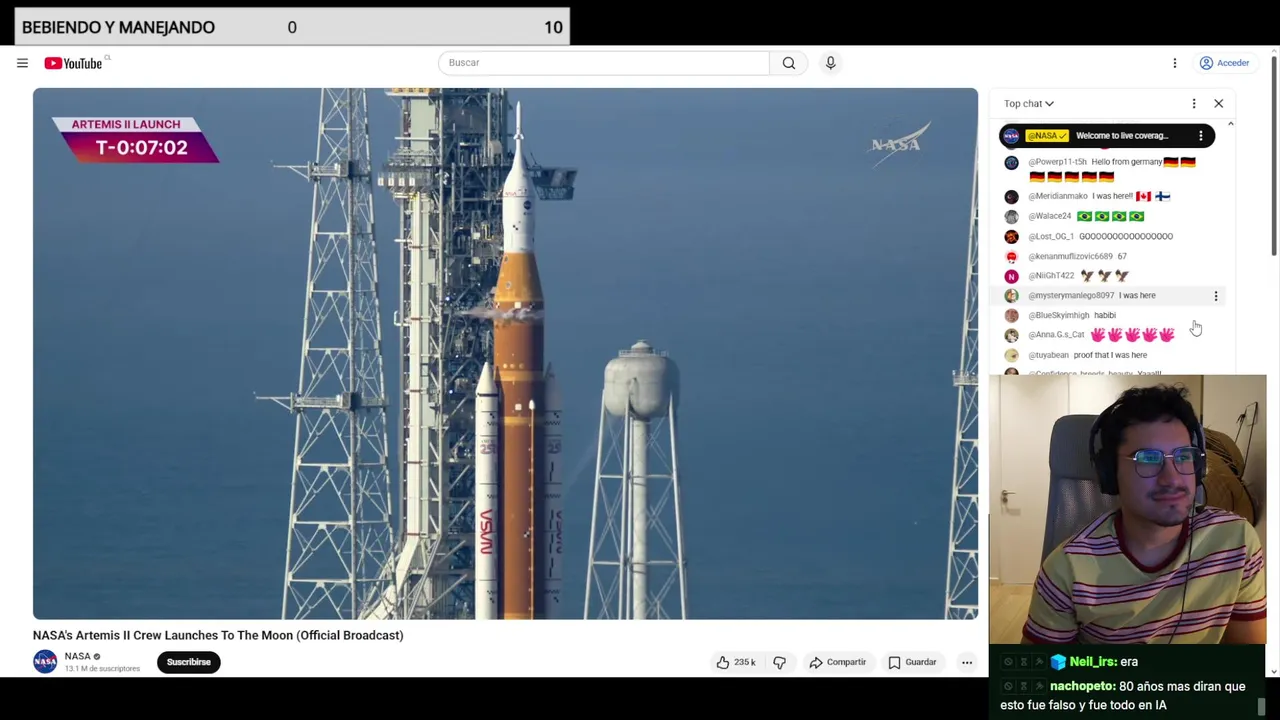Click @NiiGhT422 eagle emoji message
1280x720 pixels.
[1110, 276]
